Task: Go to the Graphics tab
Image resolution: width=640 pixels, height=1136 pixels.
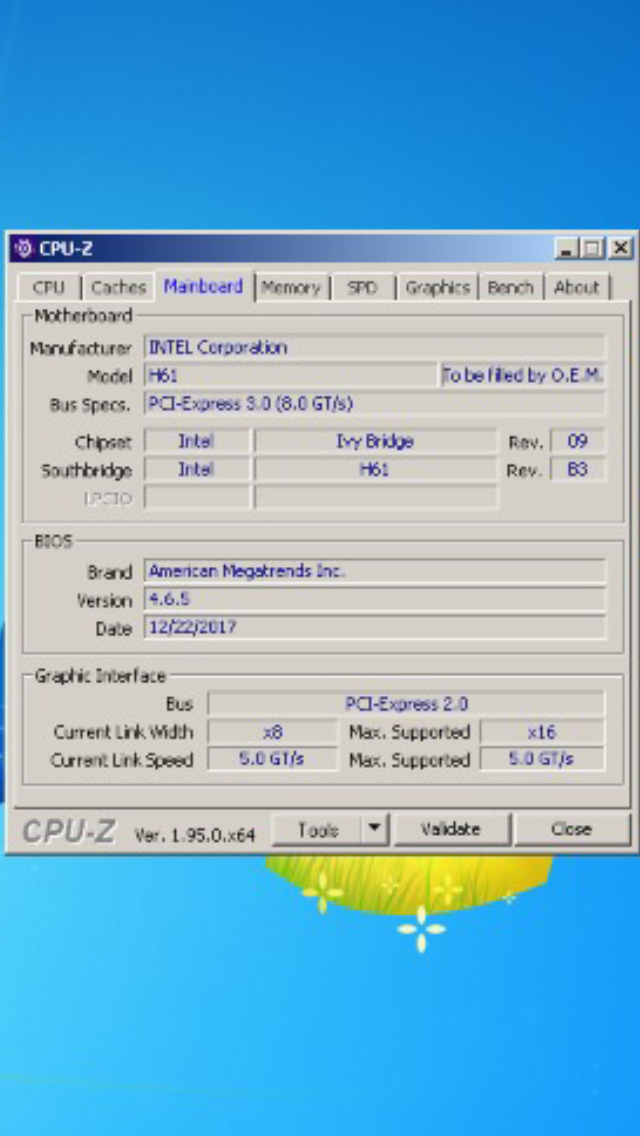Action: click(437, 288)
